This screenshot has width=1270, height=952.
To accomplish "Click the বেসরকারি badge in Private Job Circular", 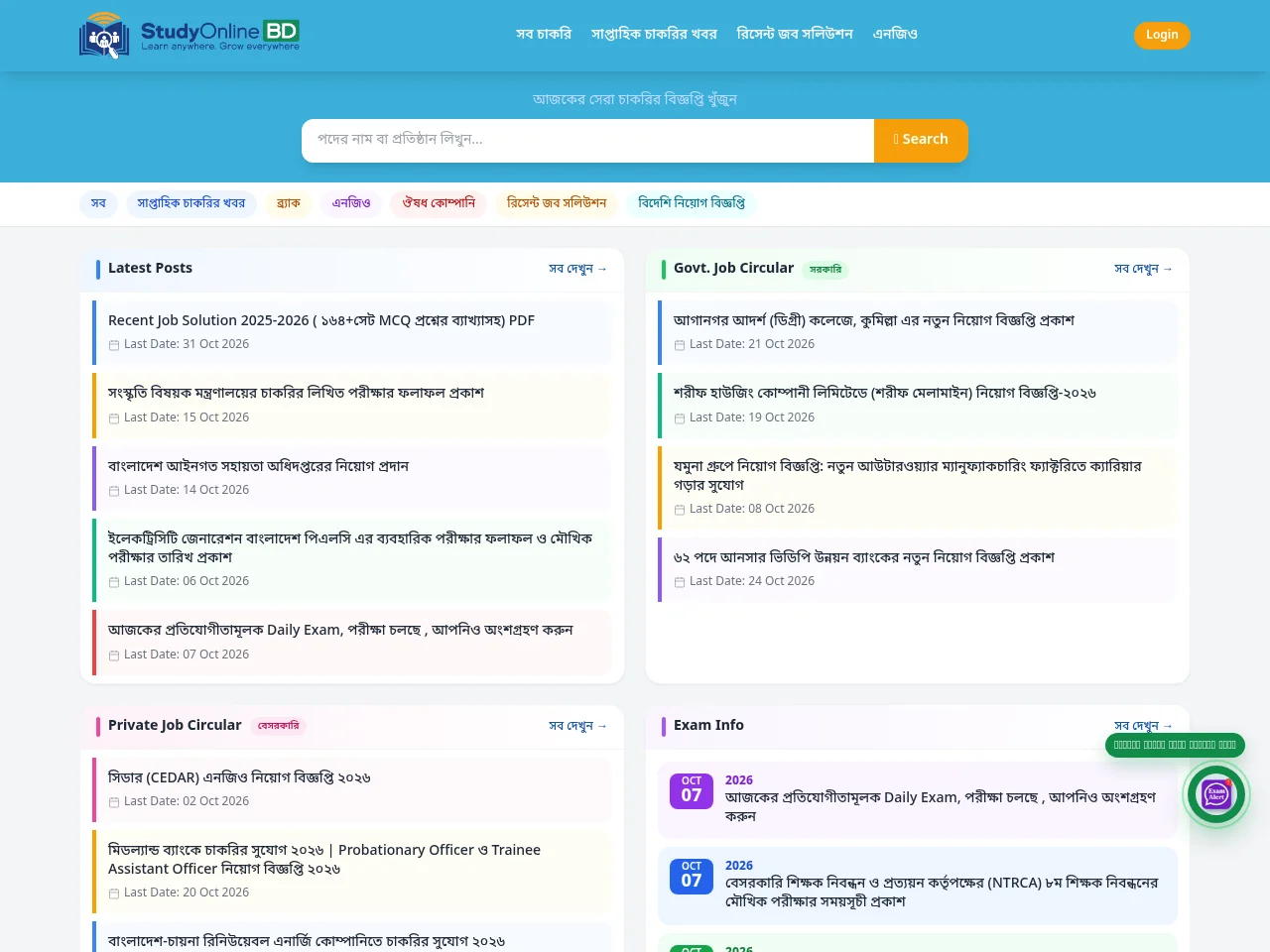I will pos(278,726).
